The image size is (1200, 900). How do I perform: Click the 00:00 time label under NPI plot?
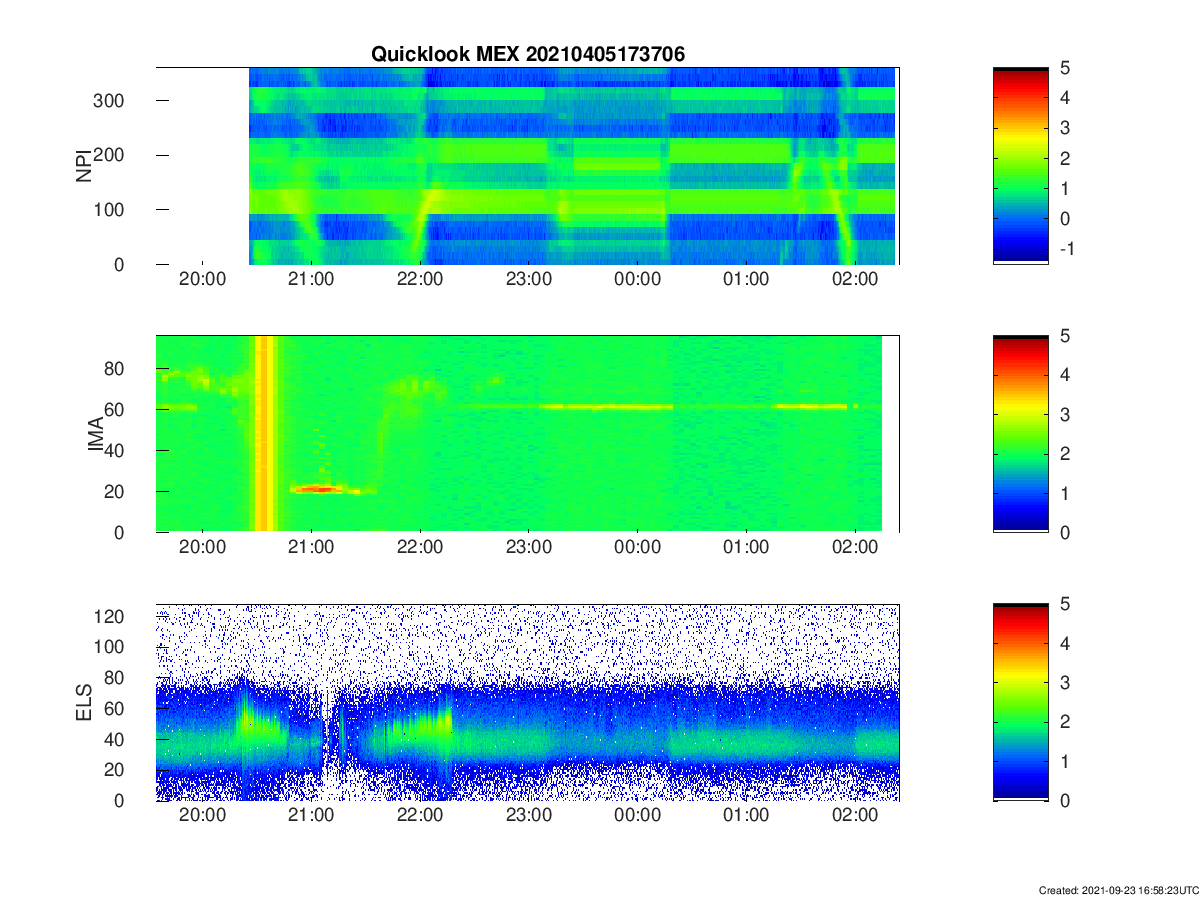[638, 279]
